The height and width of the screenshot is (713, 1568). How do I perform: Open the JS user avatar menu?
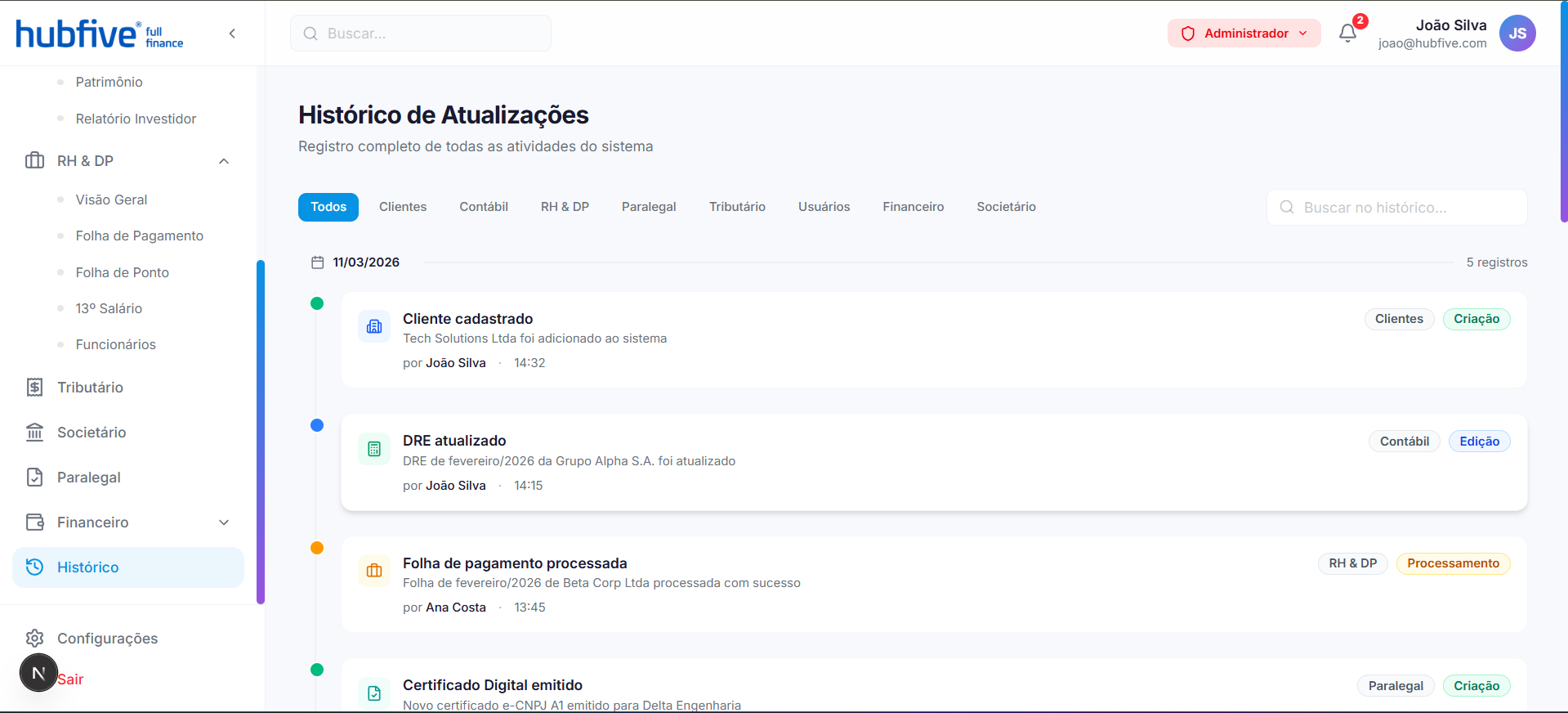1517,34
